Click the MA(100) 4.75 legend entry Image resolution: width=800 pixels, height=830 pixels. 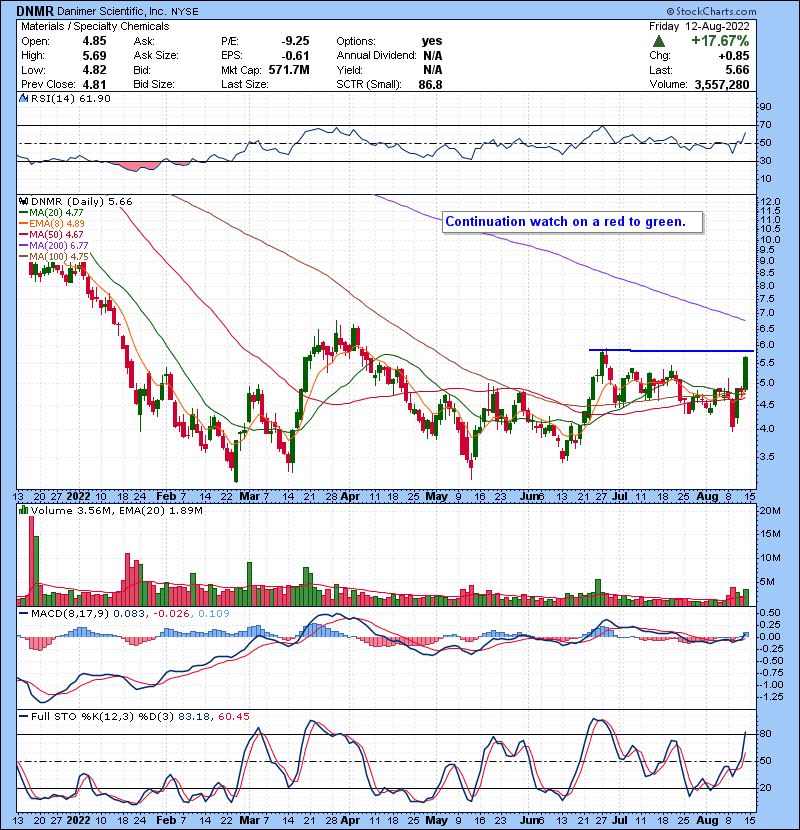[x=53, y=257]
